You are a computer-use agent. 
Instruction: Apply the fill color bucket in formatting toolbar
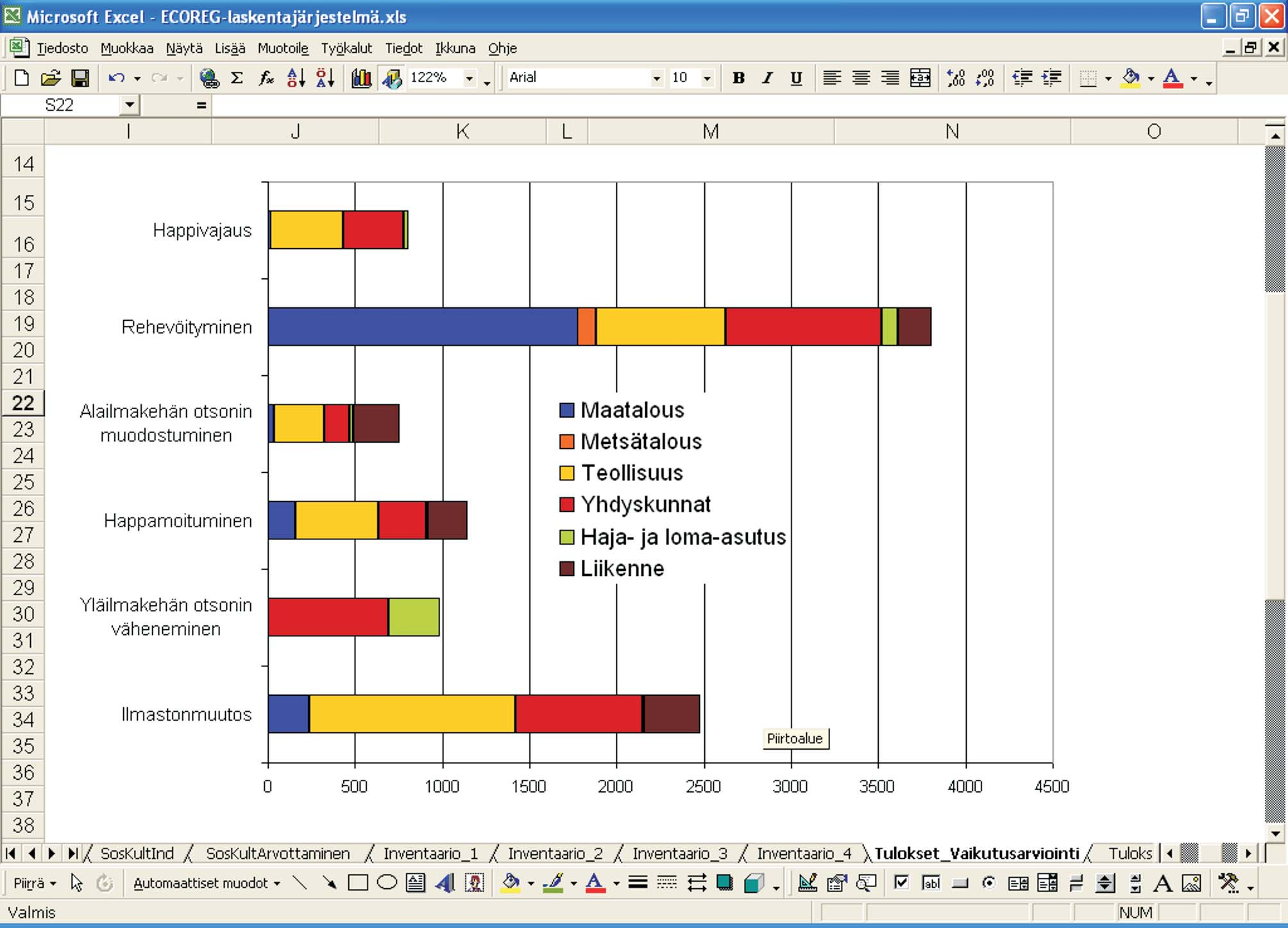pos(1130,78)
